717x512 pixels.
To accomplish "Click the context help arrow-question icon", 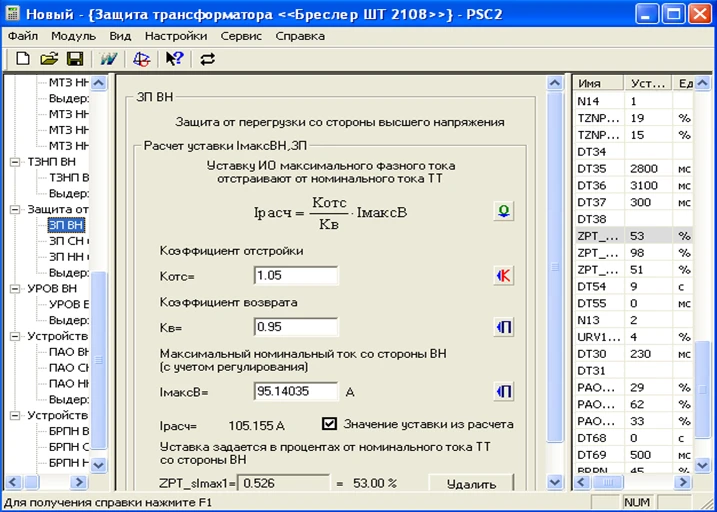I will pos(174,59).
